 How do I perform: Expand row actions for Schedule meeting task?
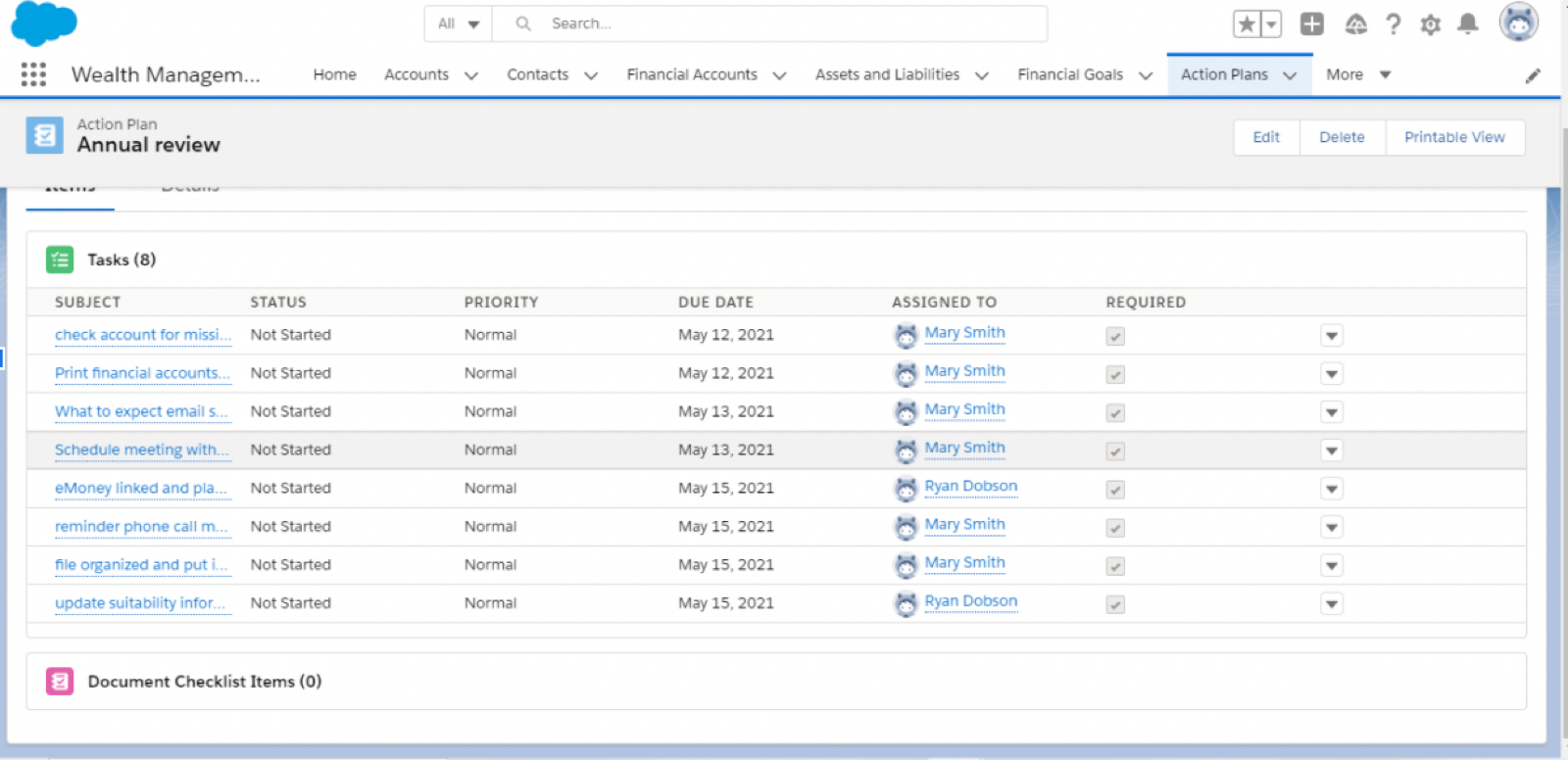[x=1331, y=451]
